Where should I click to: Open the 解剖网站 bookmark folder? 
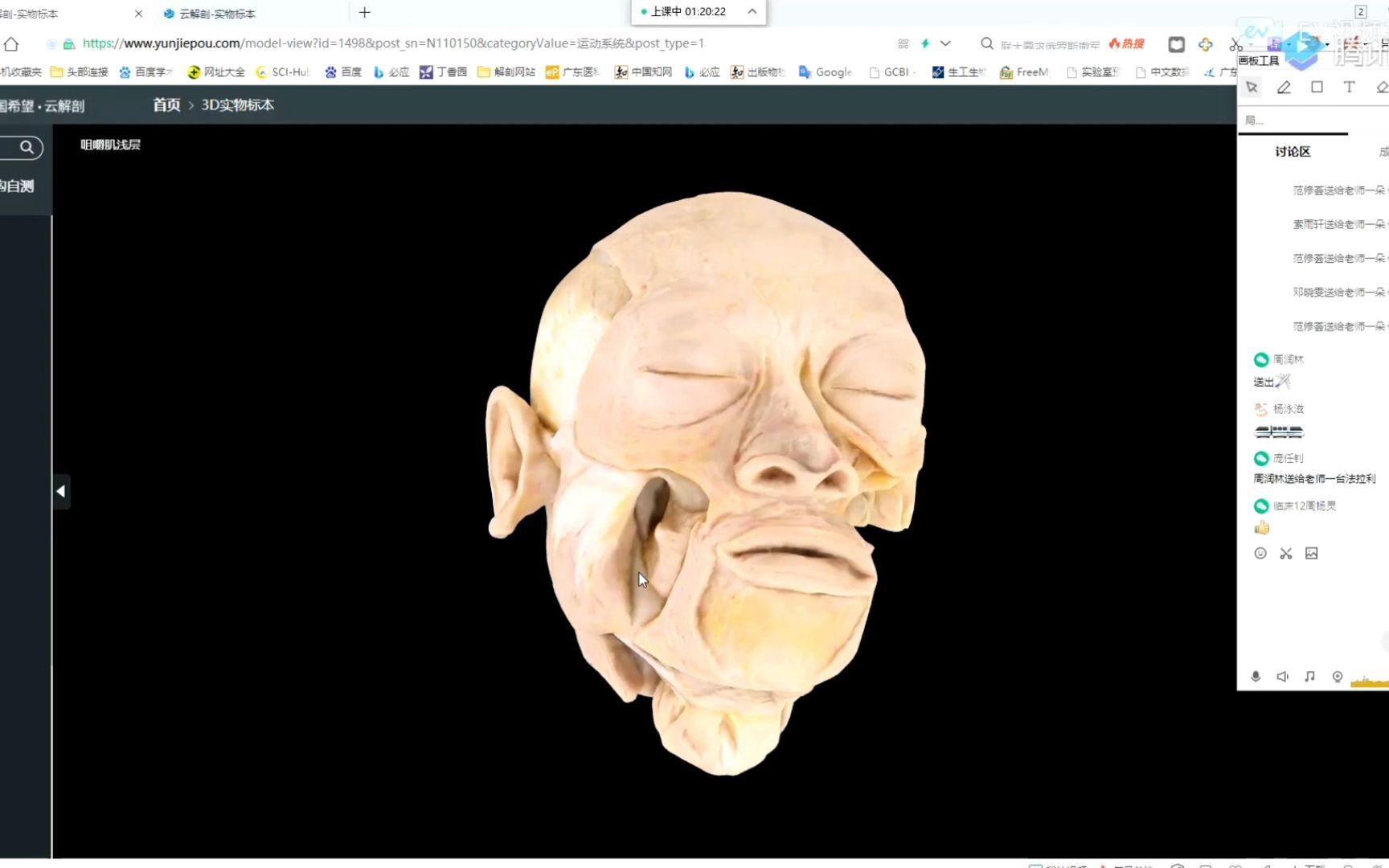(506, 72)
